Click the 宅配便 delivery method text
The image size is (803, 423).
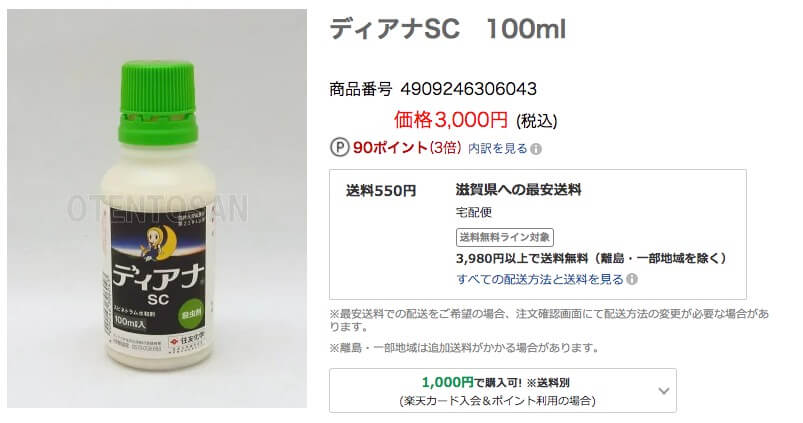474,212
